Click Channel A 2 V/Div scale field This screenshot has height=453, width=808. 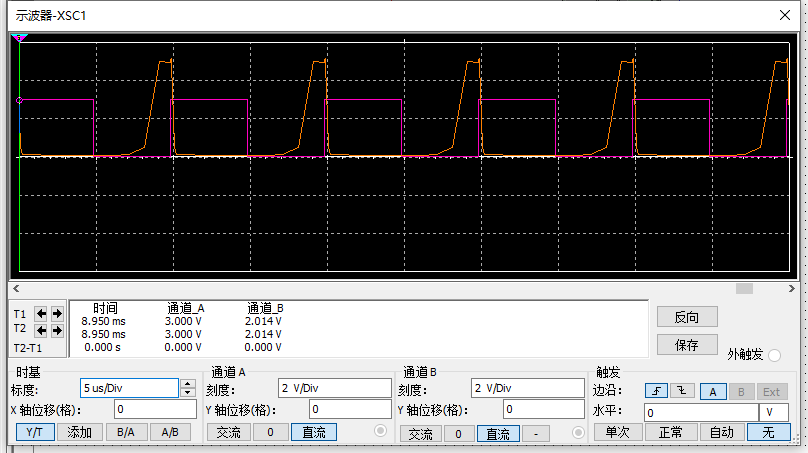(x=335, y=388)
